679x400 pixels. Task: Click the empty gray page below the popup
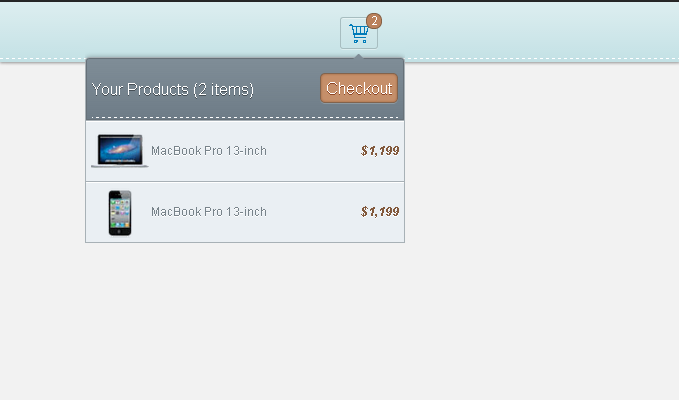(340, 320)
